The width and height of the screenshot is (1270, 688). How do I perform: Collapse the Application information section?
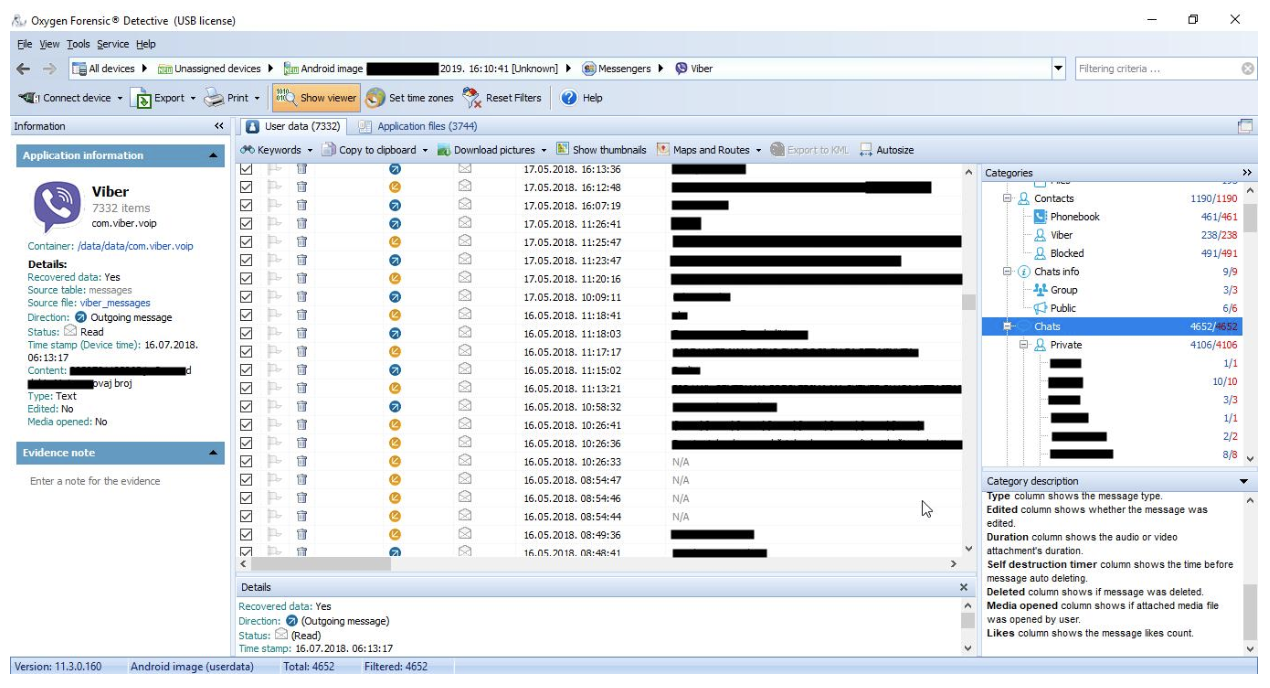[214, 156]
